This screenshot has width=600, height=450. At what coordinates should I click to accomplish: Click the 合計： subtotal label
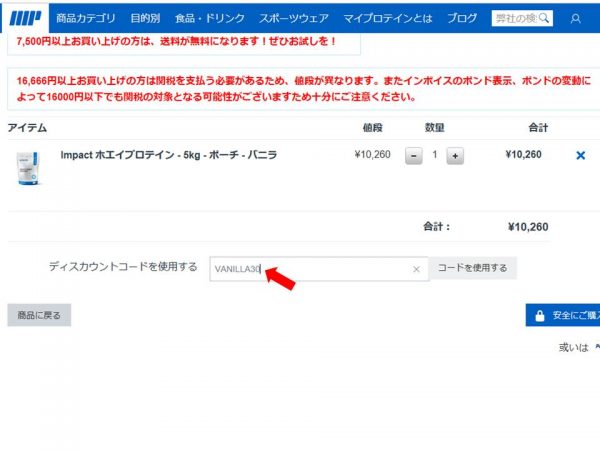(x=437, y=227)
